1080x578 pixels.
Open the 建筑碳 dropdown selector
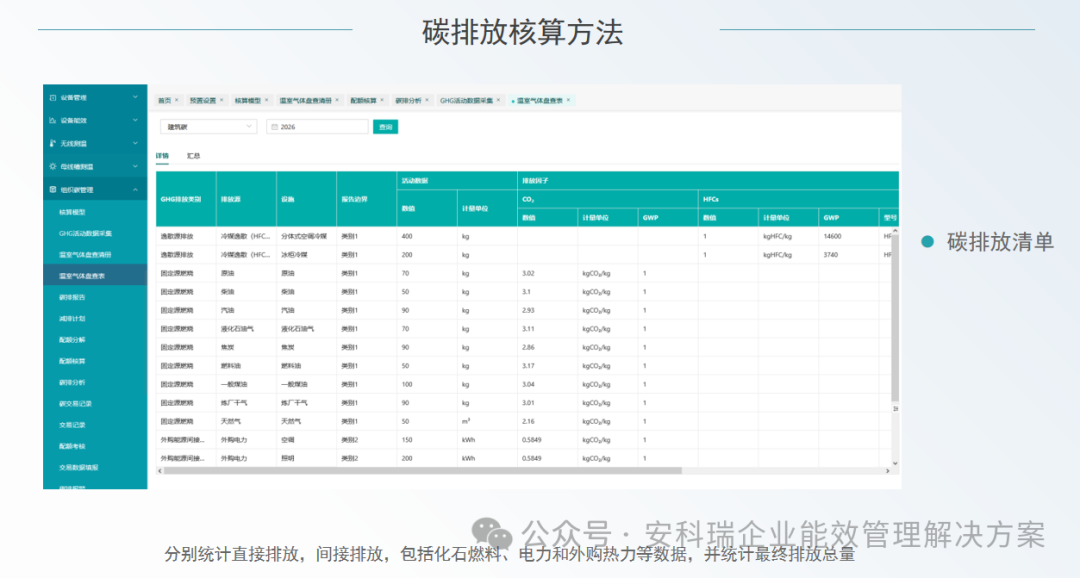207,126
